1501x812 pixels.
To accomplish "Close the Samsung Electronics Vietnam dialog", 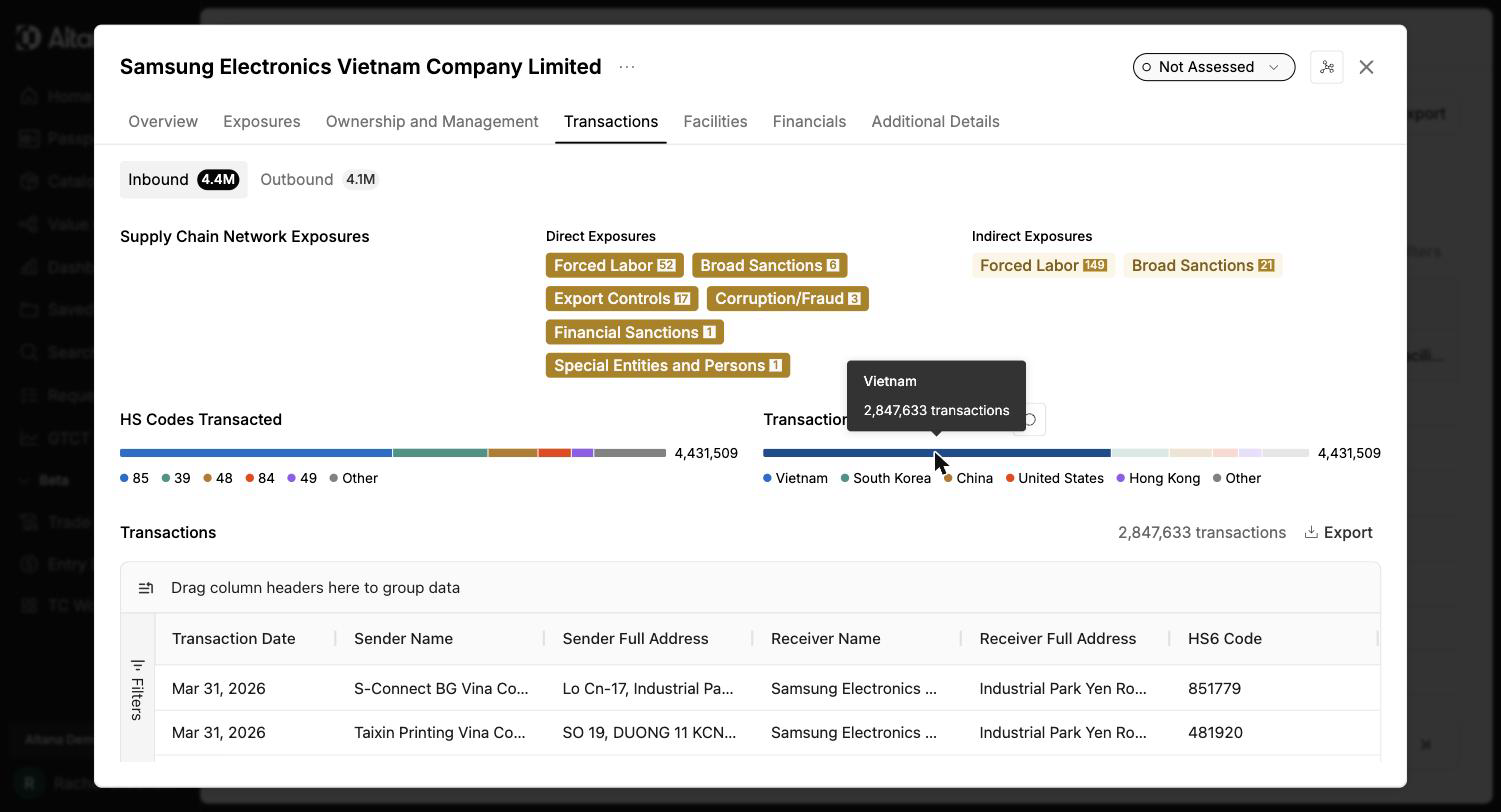I will pyautogui.click(x=1366, y=67).
